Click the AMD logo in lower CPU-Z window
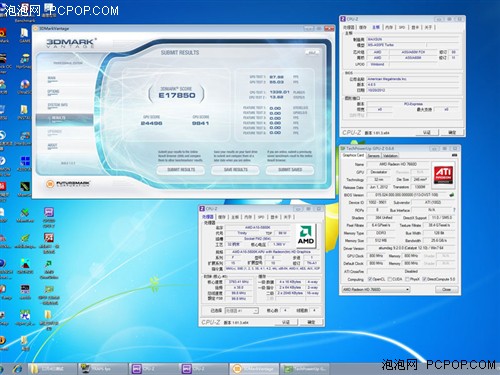The image size is (500, 375). pyautogui.click(x=306, y=235)
